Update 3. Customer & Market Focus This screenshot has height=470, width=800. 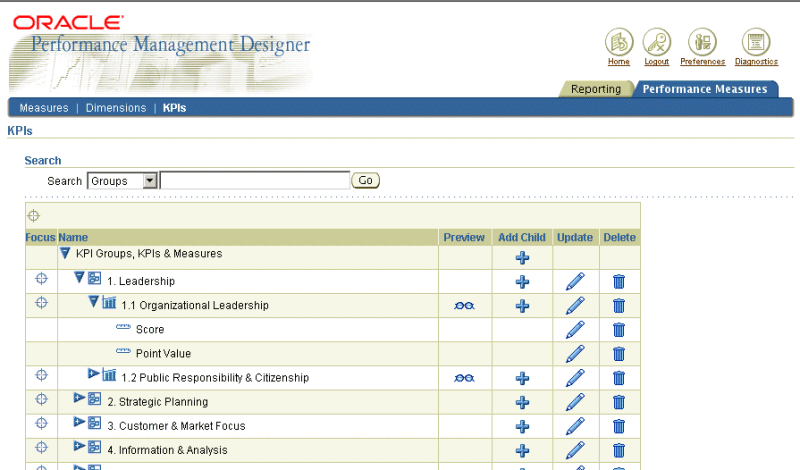click(575, 426)
